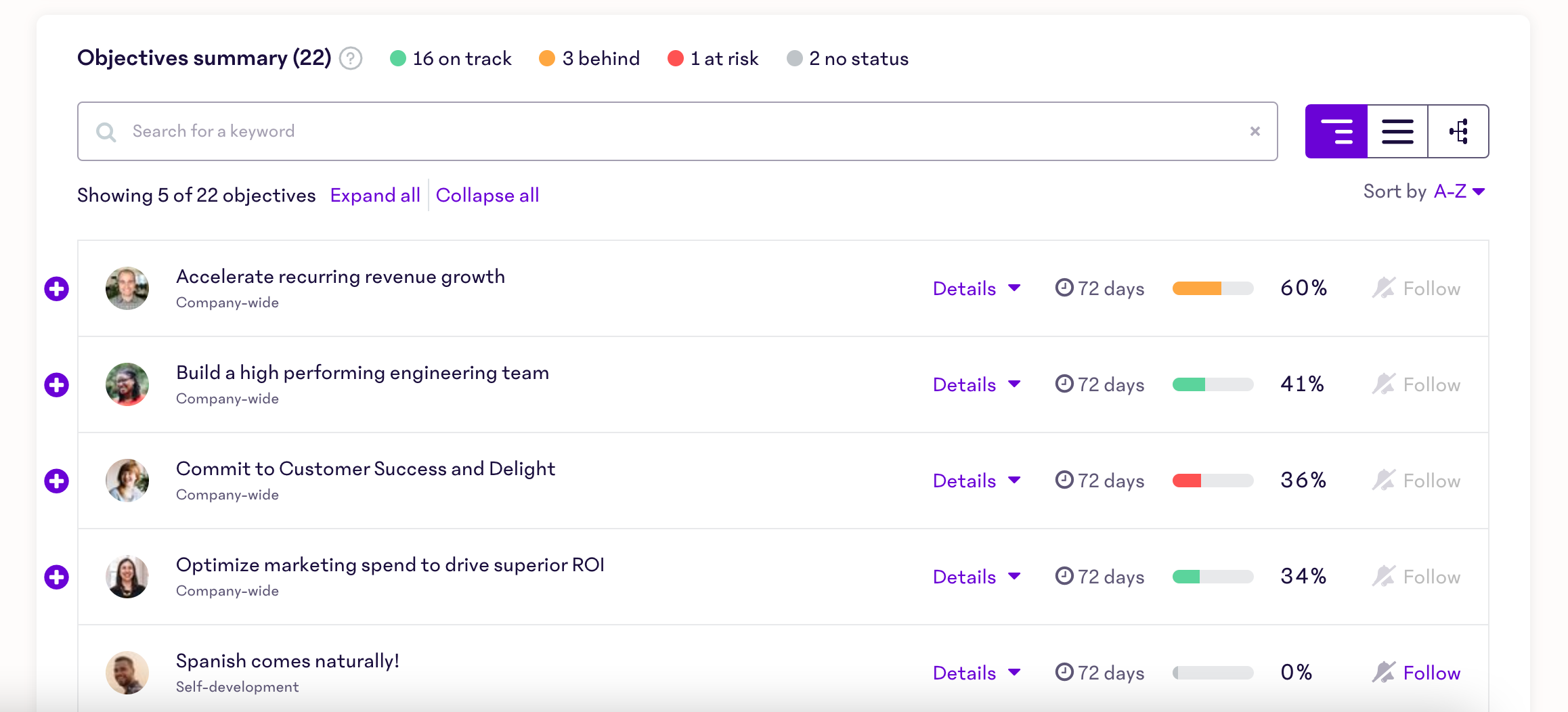Open Details dropdown for Accelerate recurring revenue growth
Screen dimensions: 1568x712
click(976, 289)
